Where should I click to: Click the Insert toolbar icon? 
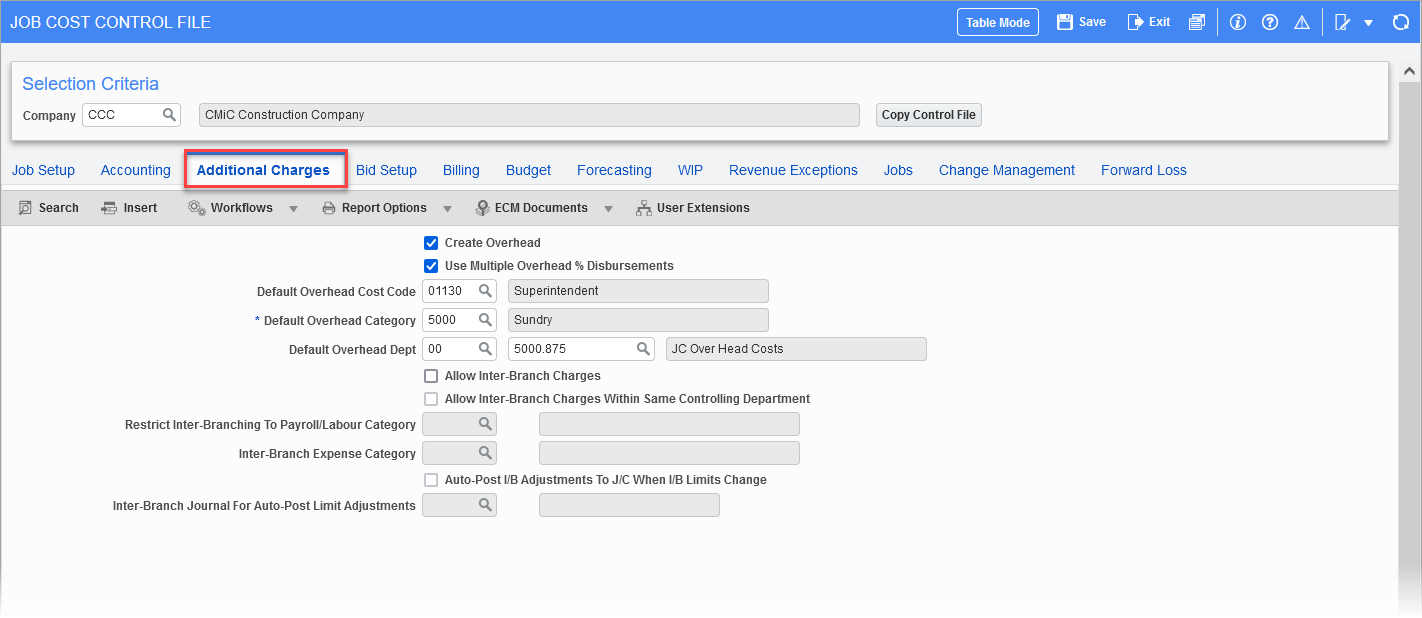(130, 207)
